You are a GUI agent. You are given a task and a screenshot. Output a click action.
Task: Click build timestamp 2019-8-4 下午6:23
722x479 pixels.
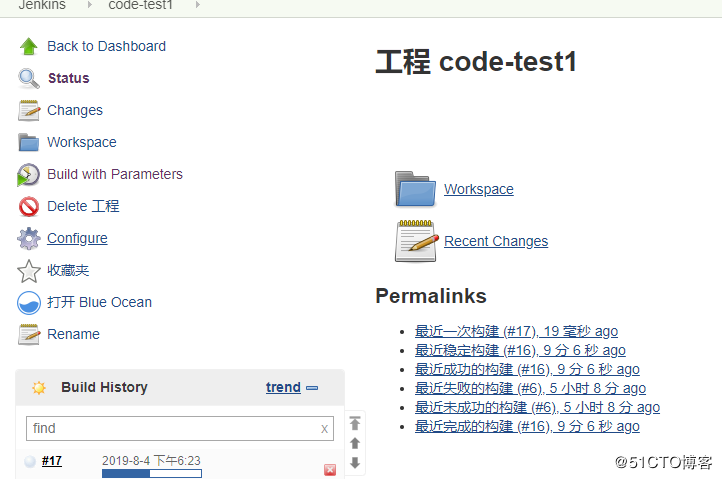[x=151, y=461]
